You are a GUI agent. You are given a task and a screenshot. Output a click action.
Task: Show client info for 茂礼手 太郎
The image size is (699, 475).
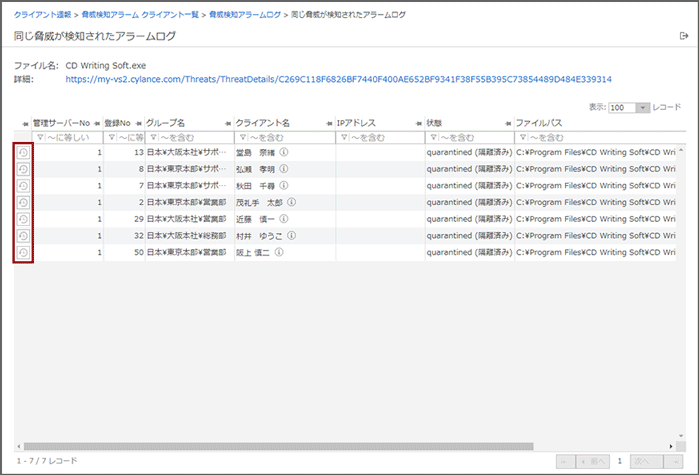(292, 202)
